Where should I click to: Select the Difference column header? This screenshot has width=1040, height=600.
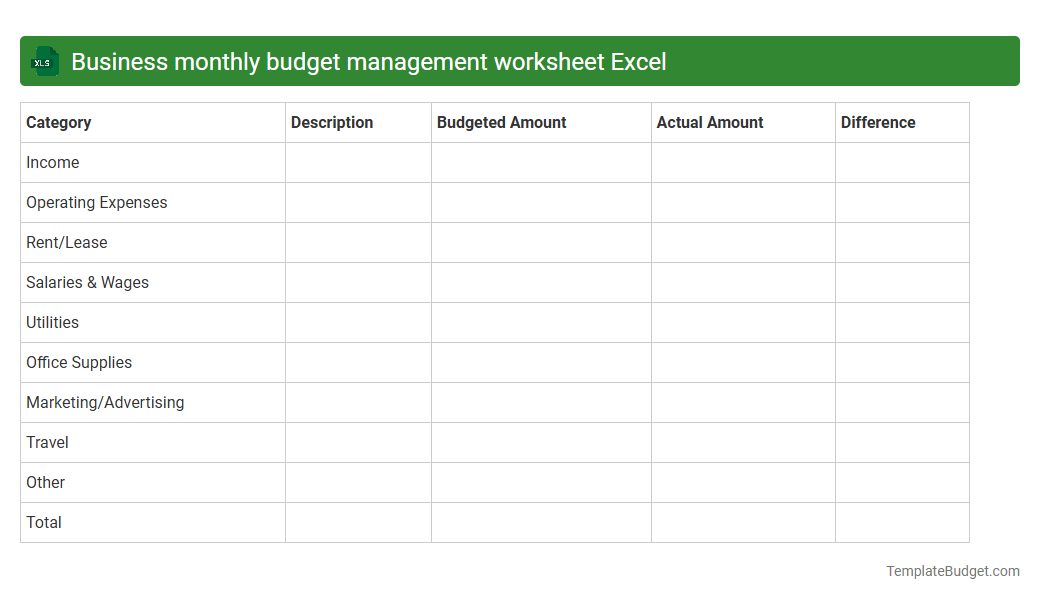click(878, 122)
